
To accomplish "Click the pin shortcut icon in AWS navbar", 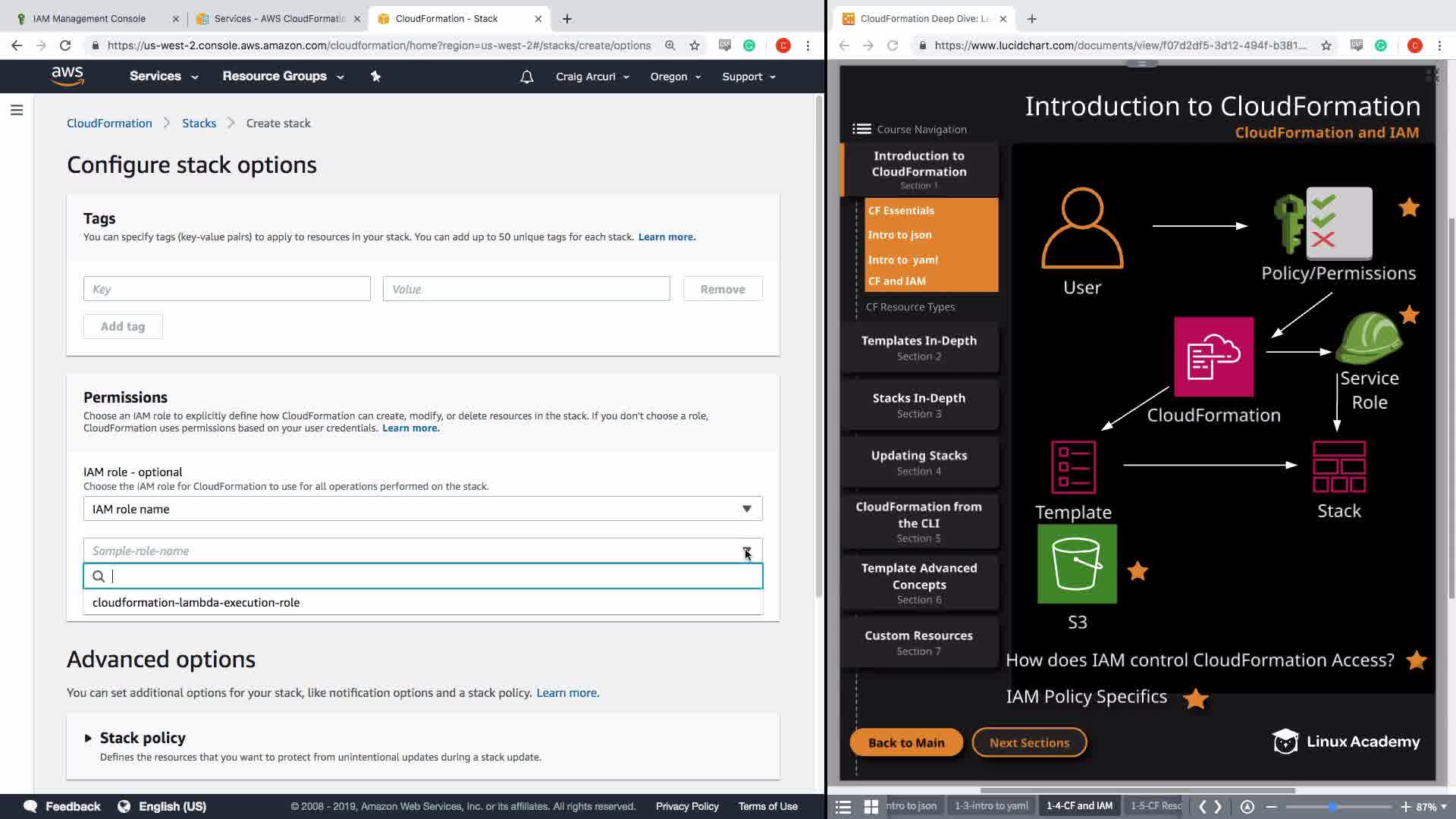I will coord(375,76).
